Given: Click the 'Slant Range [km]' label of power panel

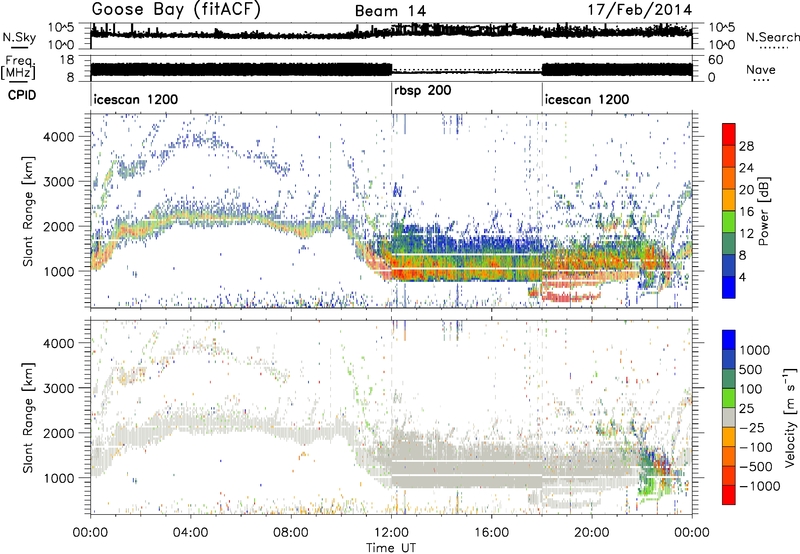Looking at the screenshot, I should click(28, 211).
